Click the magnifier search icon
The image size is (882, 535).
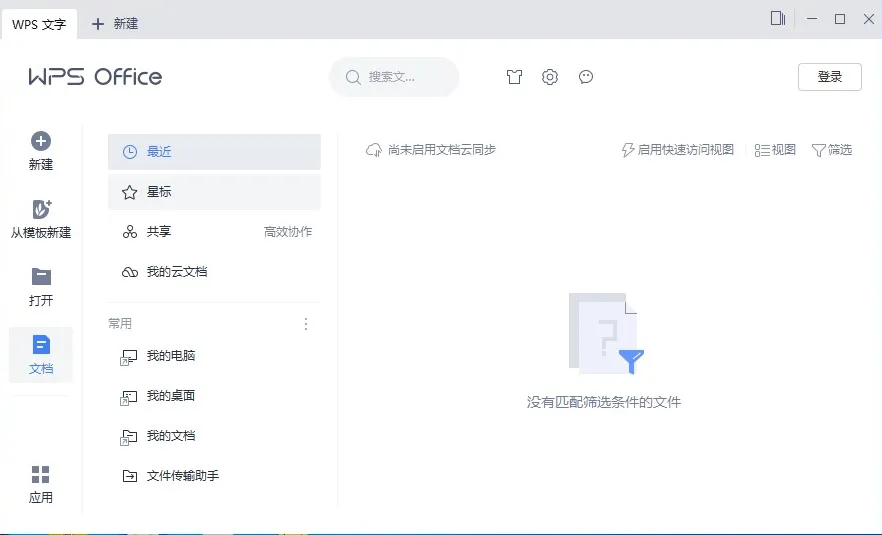point(353,77)
